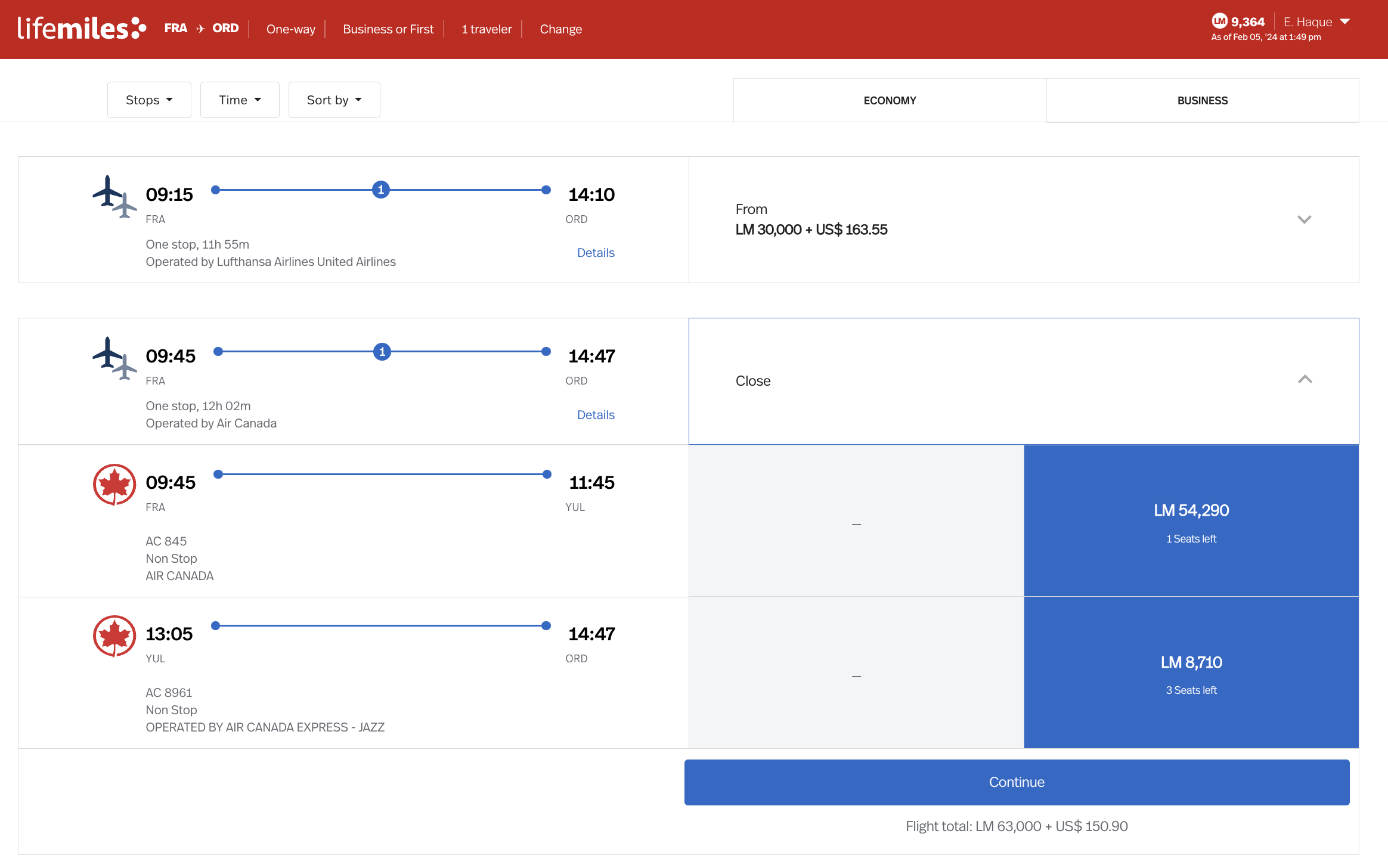Viewport: 1388px width, 868px height.
Task: Click the 13:05 departure time from YUL
Action: [x=169, y=634]
